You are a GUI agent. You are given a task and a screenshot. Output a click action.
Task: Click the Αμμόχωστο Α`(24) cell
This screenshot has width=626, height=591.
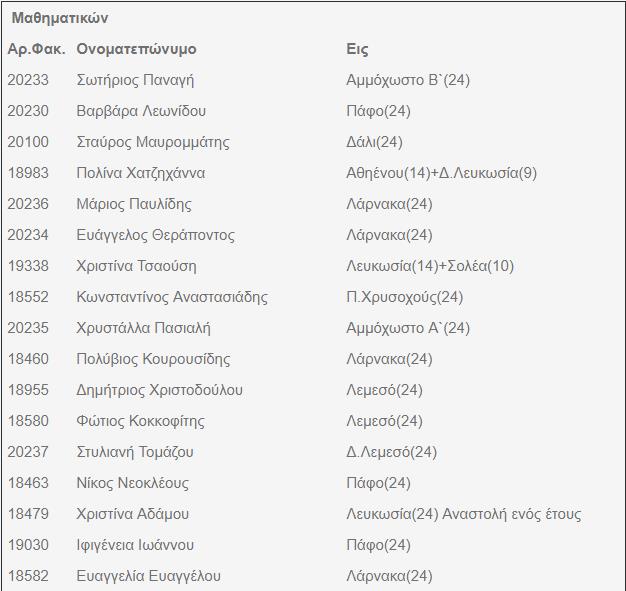coord(408,328)
